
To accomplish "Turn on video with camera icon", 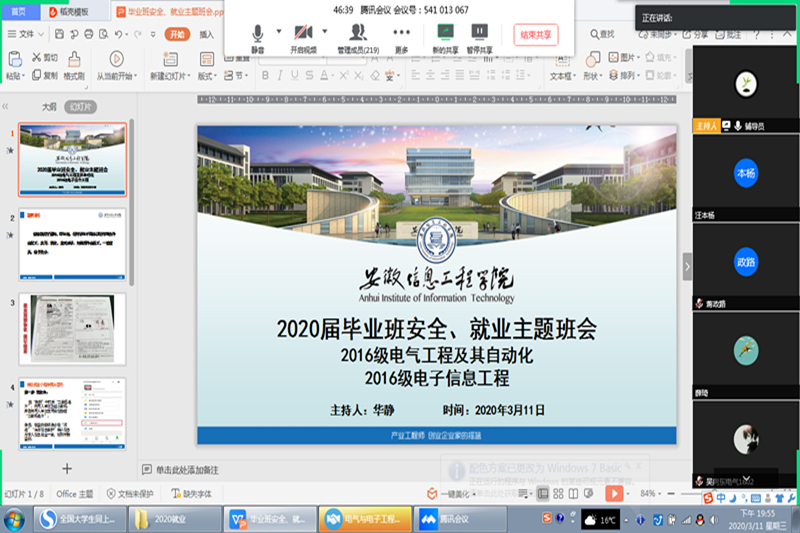I will tap(303, 33).
